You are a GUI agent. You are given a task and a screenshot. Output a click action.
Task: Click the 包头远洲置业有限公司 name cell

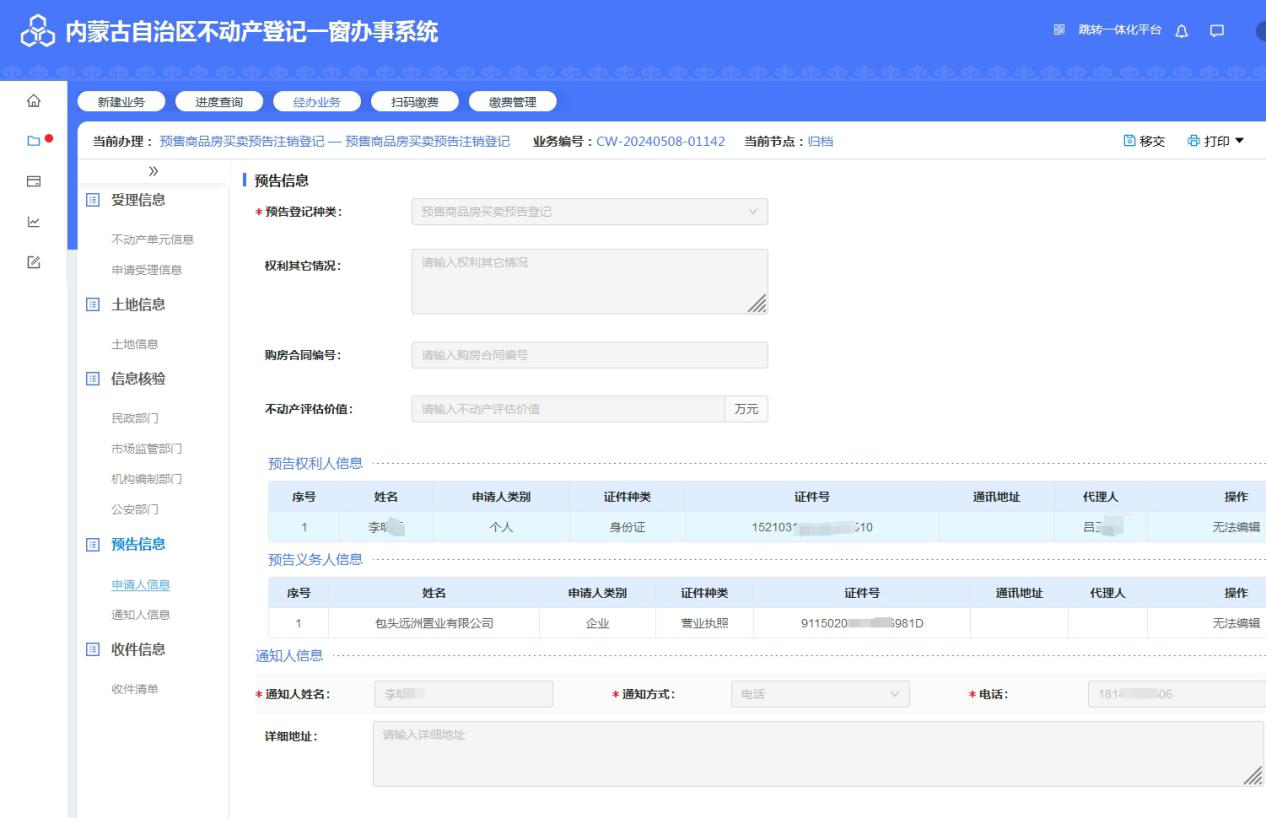434,623
